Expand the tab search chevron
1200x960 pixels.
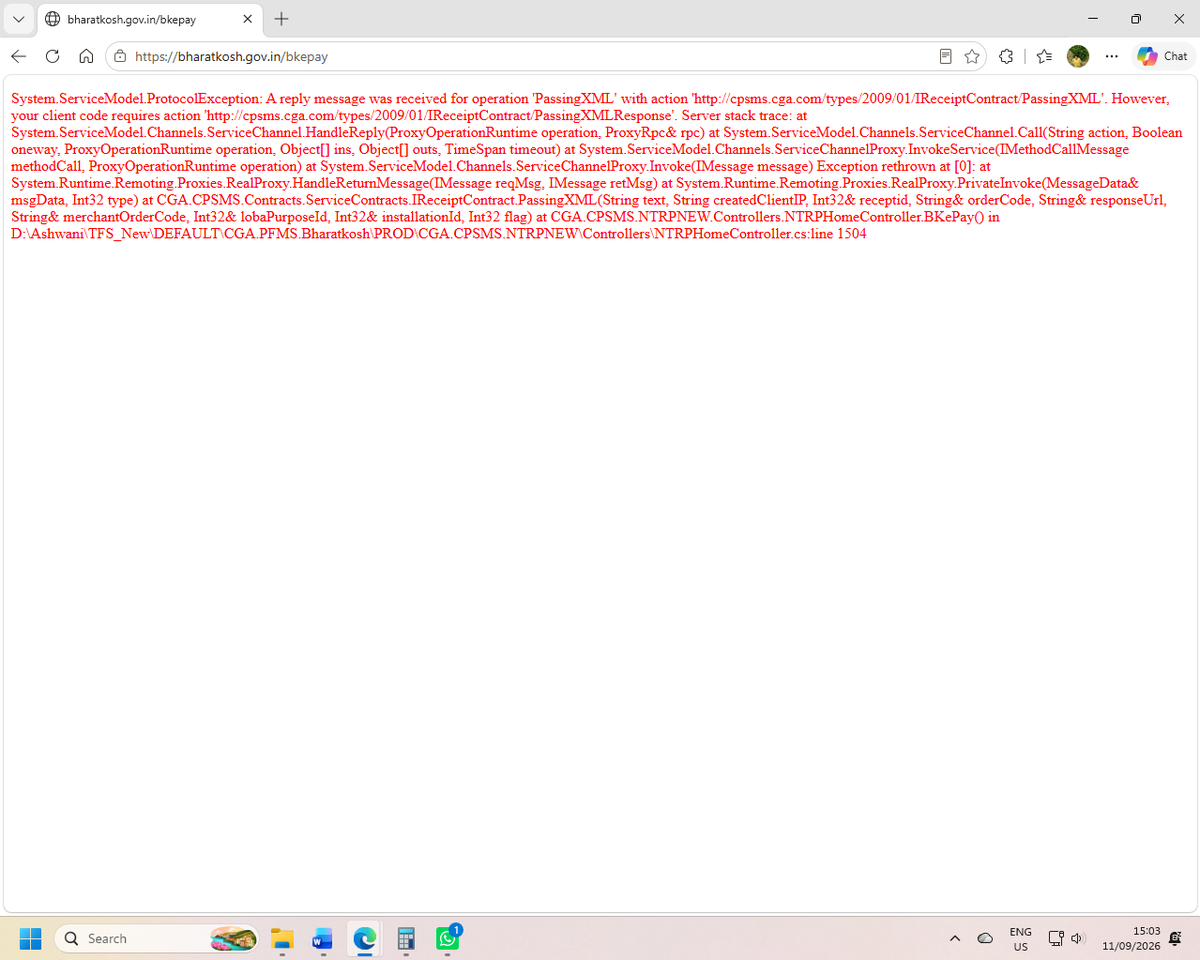point(19,19)
